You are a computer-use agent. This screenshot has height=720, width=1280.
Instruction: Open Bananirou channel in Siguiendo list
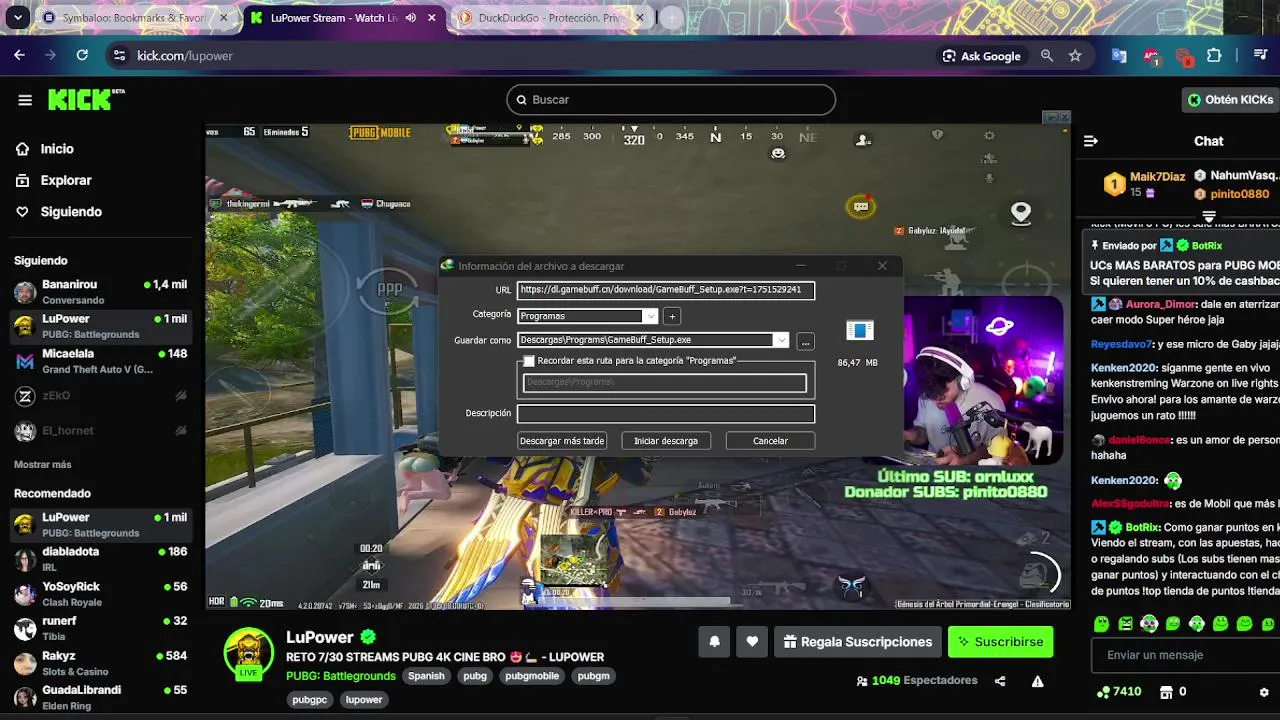point(99,292)
